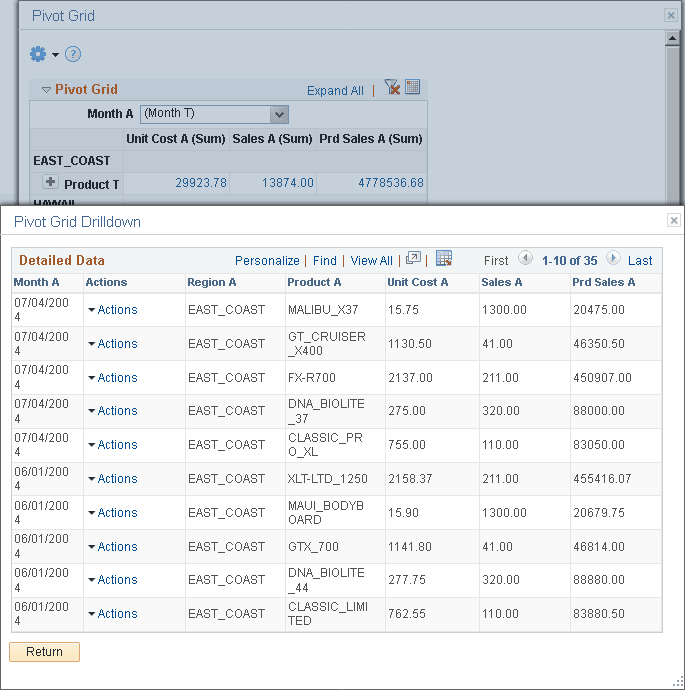
Task: Open Actions for the FX-R700 row
Action: pos(113,378)
